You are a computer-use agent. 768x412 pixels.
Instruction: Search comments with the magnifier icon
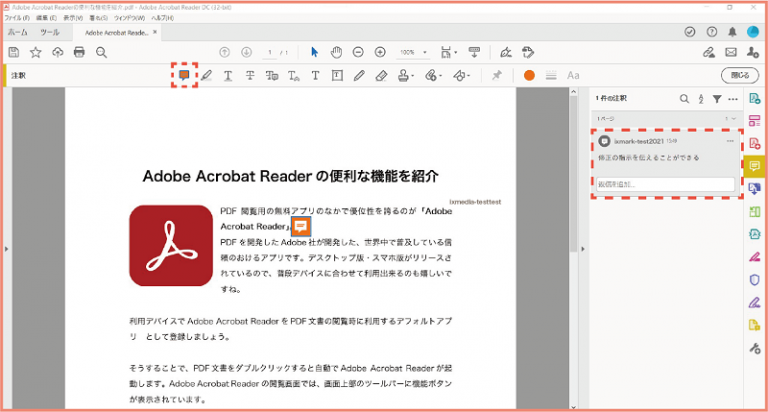point(684,99)
